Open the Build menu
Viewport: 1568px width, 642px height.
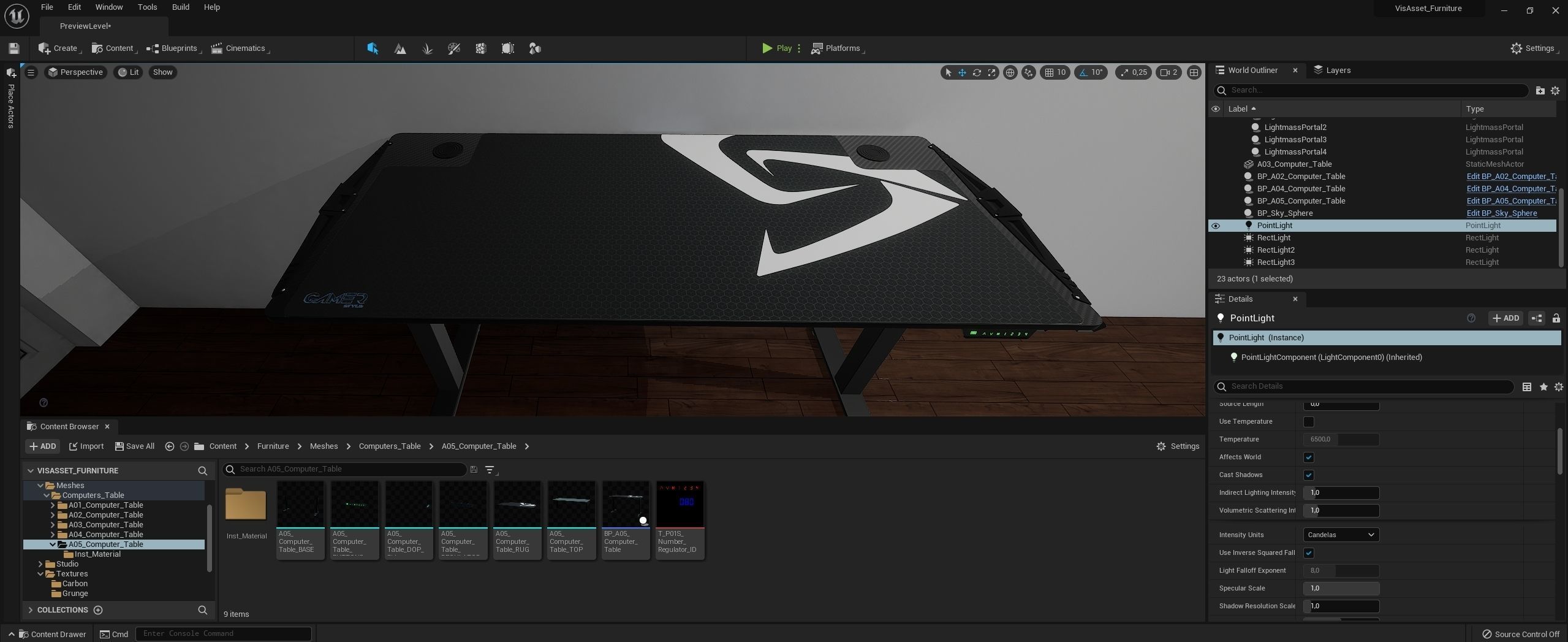pos(180,7)
